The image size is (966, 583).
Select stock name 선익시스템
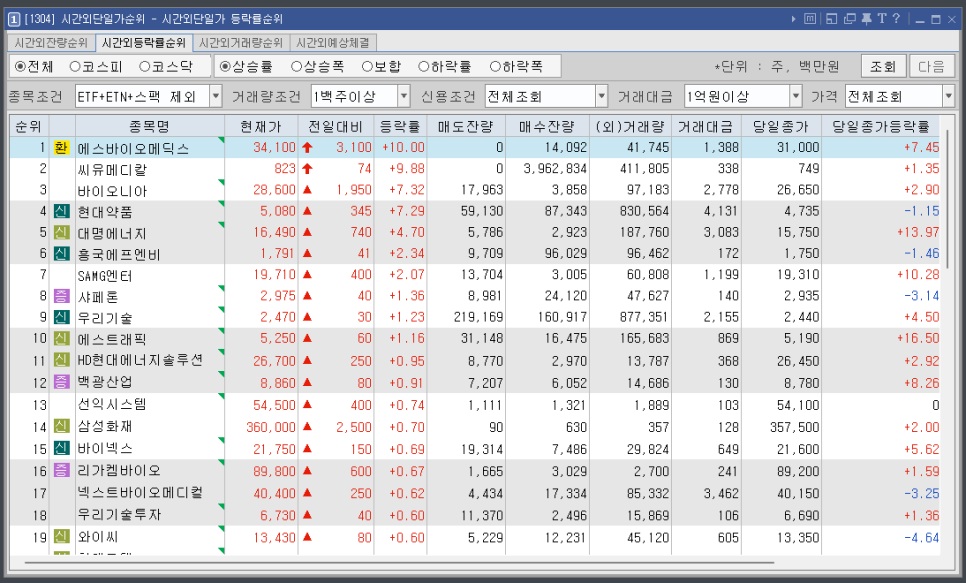coord(112,405)
